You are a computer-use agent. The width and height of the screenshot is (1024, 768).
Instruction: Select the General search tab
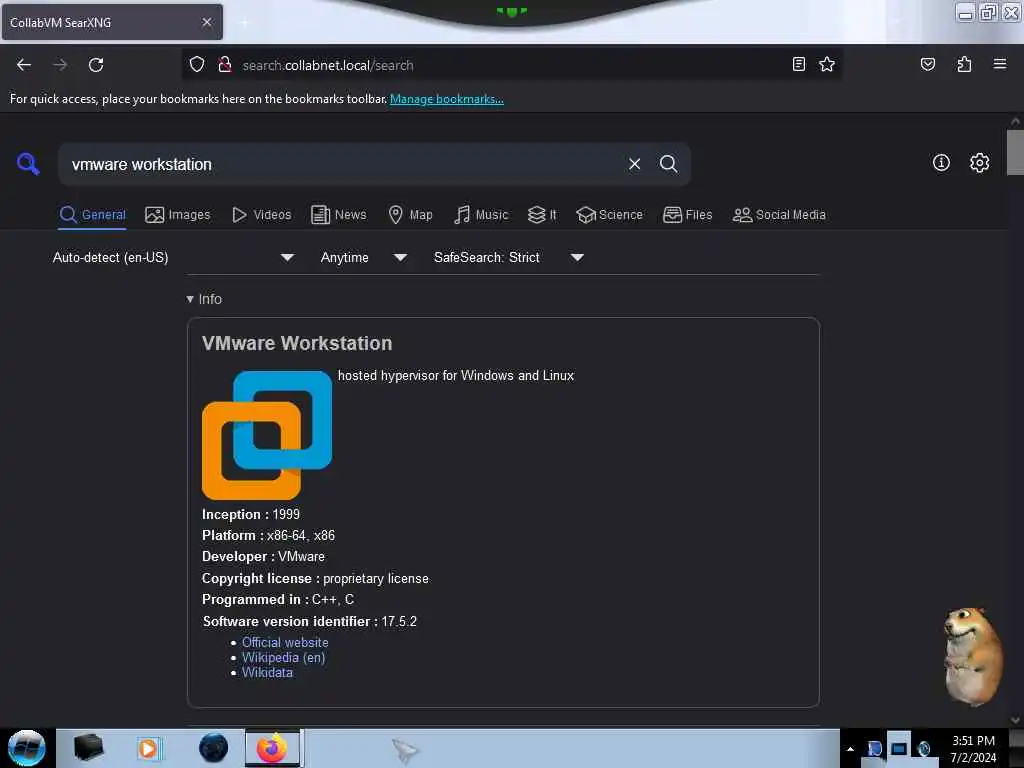tap(93, 215)
